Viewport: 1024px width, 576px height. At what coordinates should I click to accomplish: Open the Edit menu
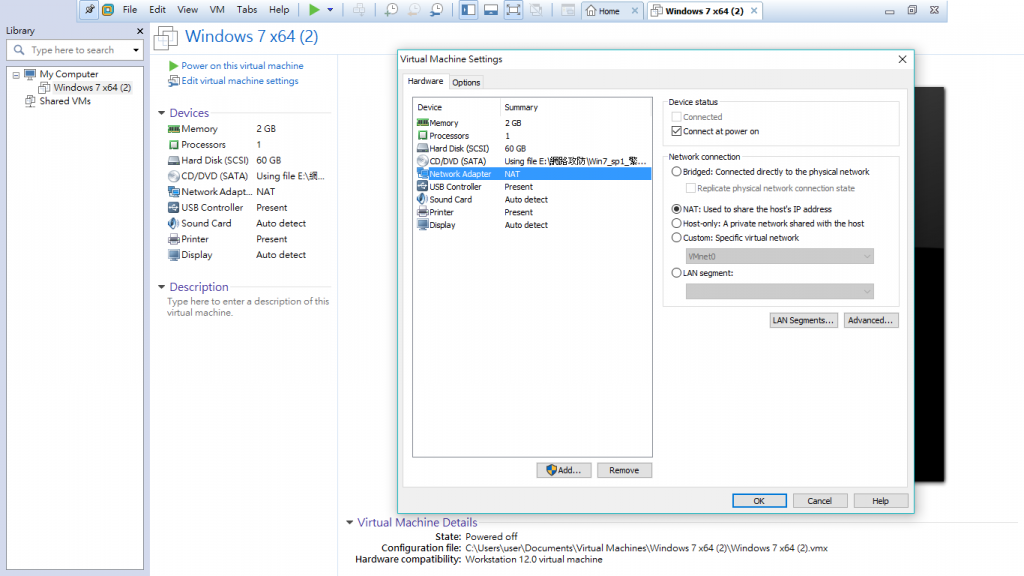point(157,10)
